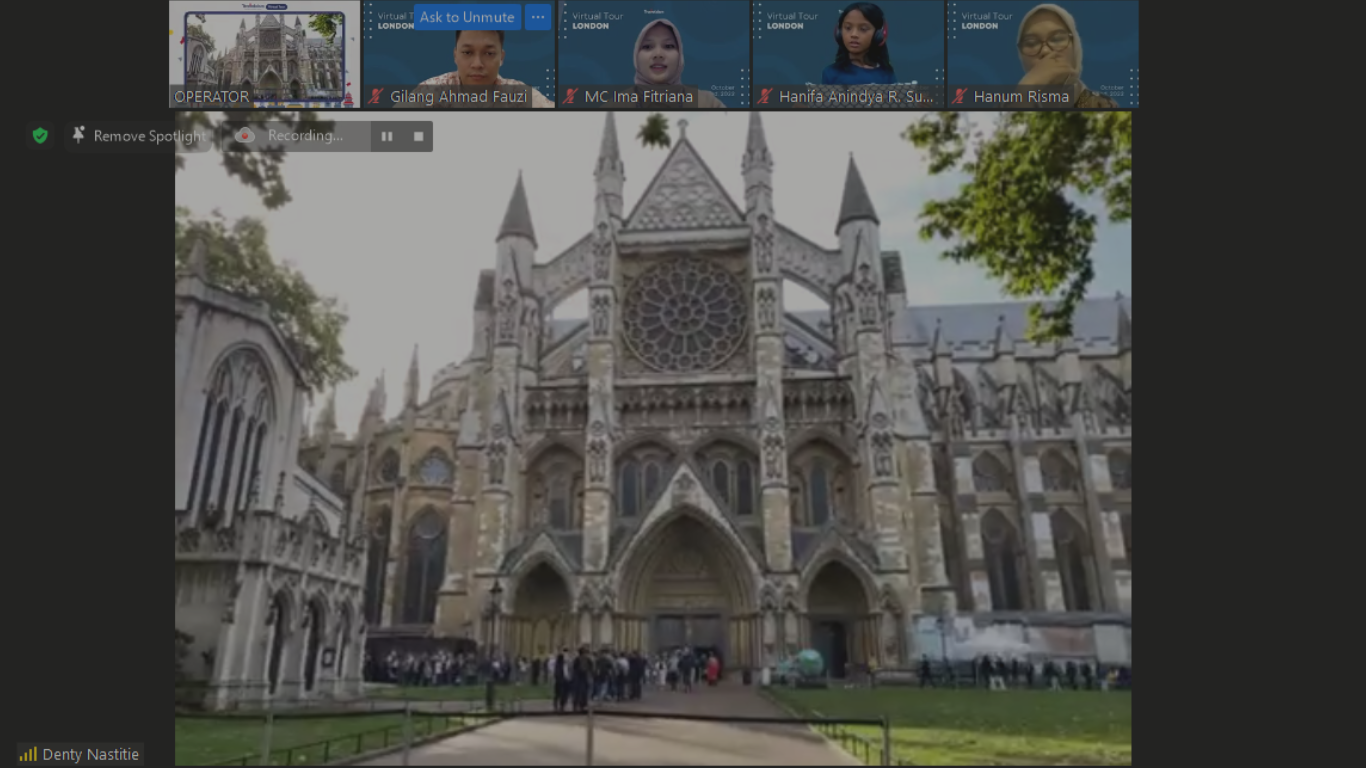The width and height of the screenshot is (1366, 768).
Task: Click muted mic icon beside Hanum Risma
Action: coord(960,97)
